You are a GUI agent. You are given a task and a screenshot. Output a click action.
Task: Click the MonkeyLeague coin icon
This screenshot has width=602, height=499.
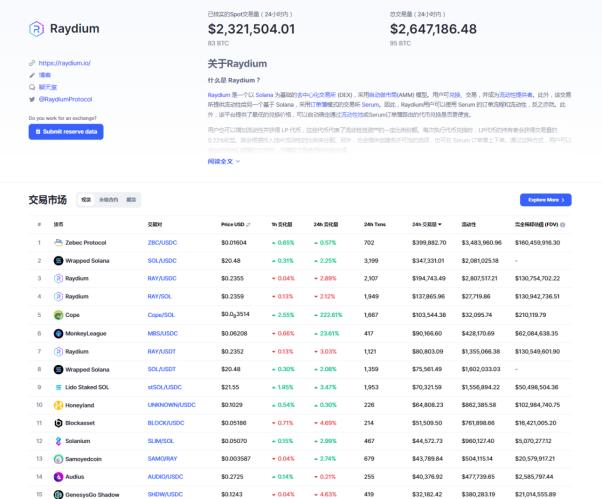coord(58,333)
